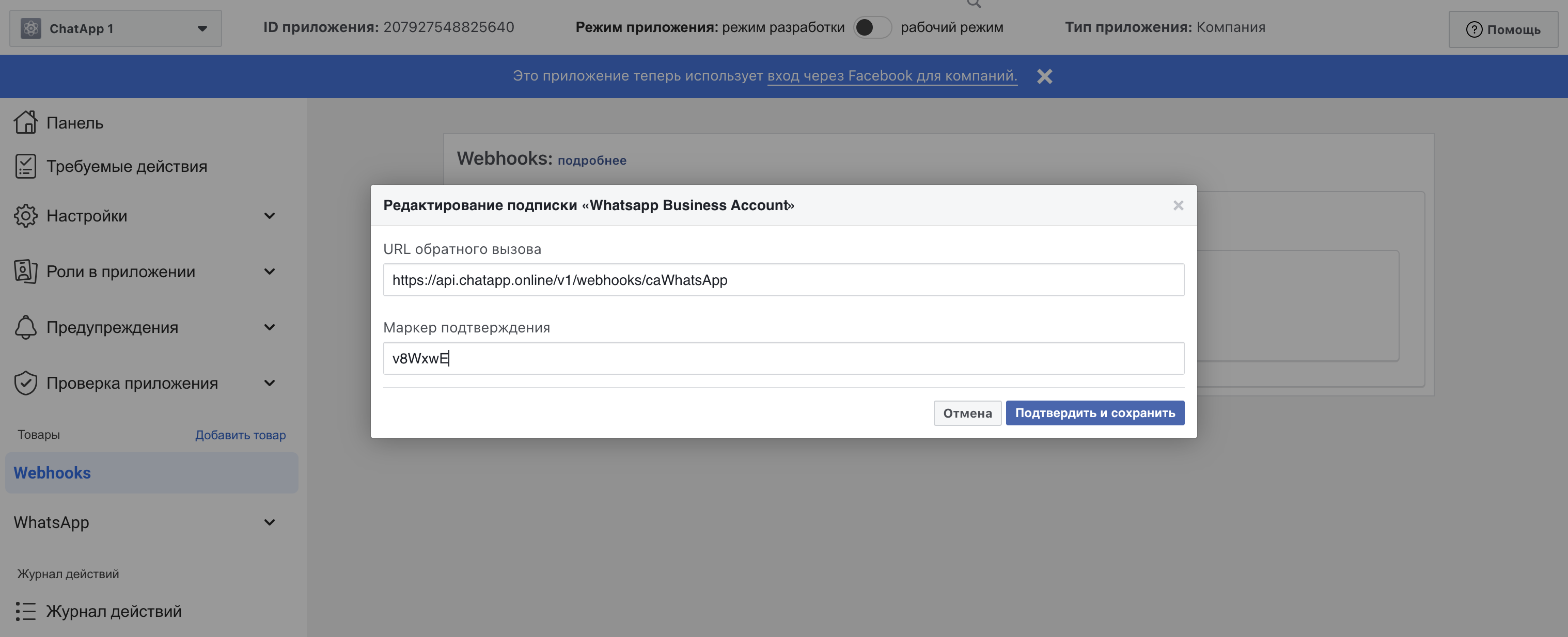This screenshot has width=1568, height=637.
Task: Select Webhooks in the sidebar
Action: [52, 473]
